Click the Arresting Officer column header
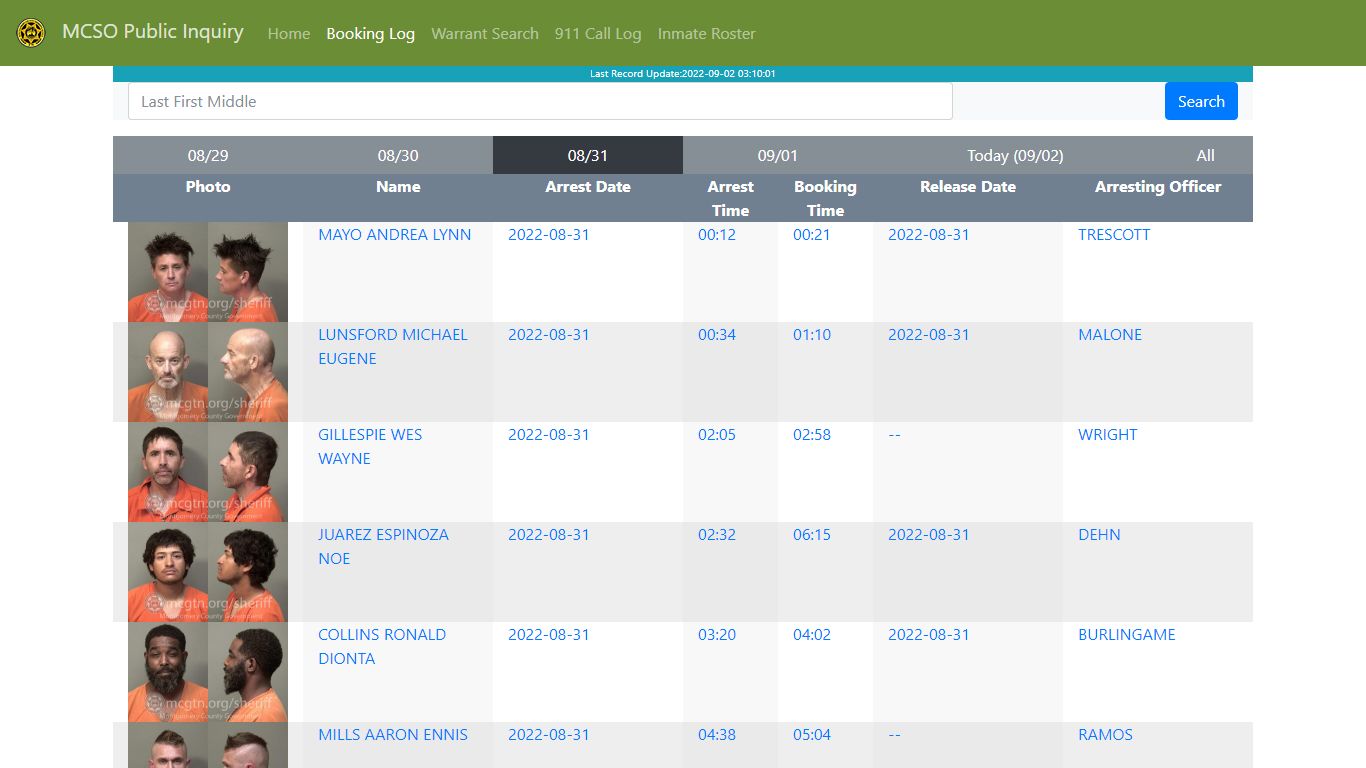The image size is (1366, 768). click(1158, 186)
